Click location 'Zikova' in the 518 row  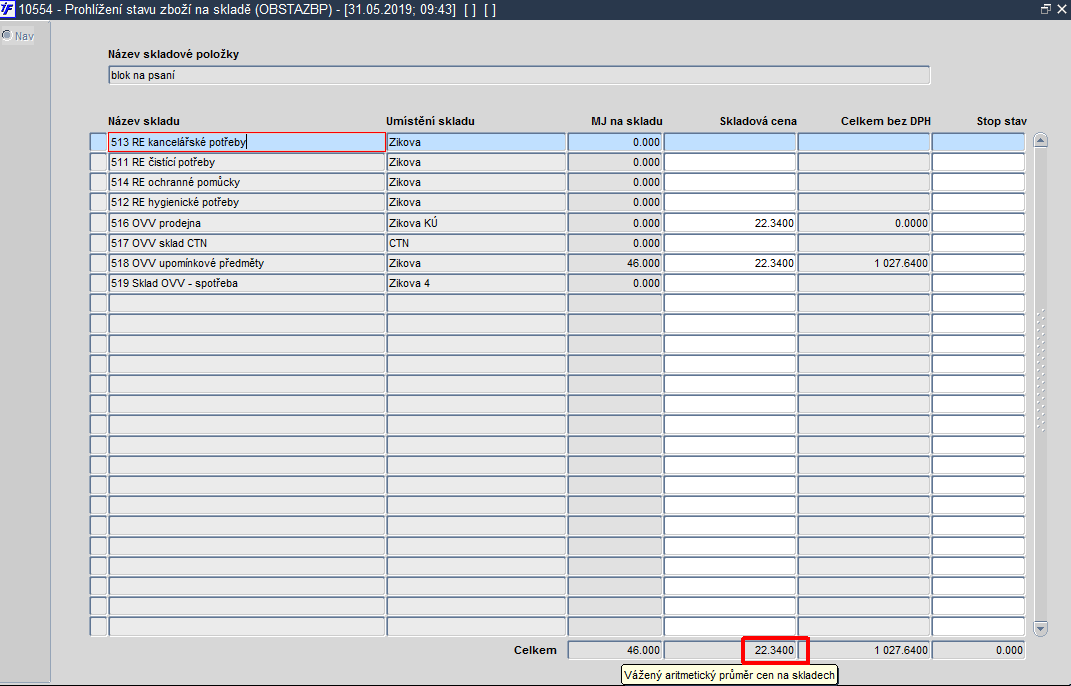point(476,263)
